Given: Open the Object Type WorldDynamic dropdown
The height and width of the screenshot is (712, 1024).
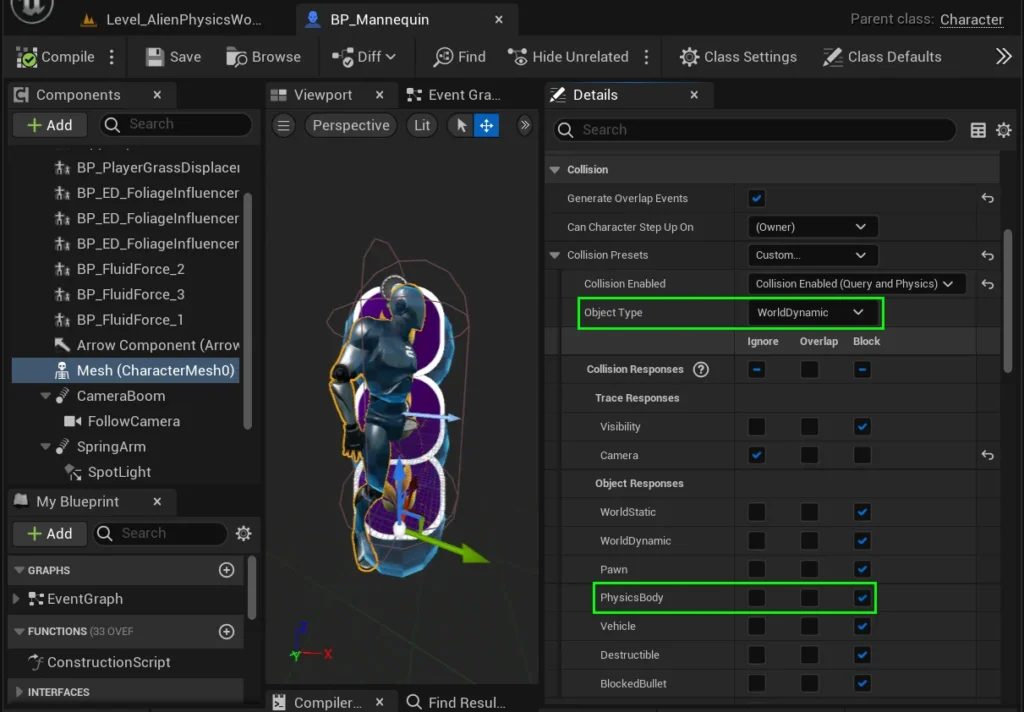Looking at the screenshot, I should [811, 313].
